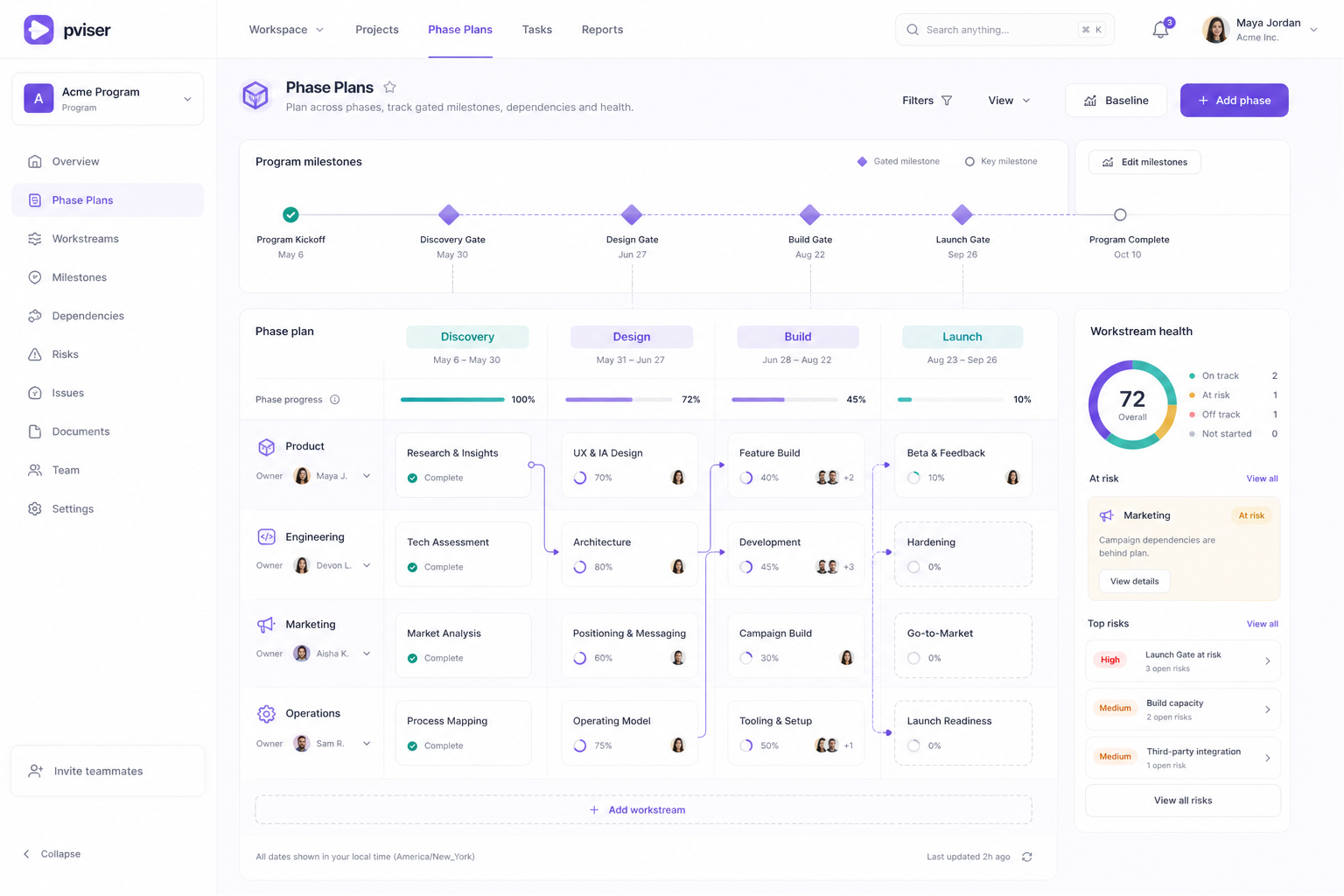Expand Acme Program selector
1344x896 pixels.
coord(108,99)
